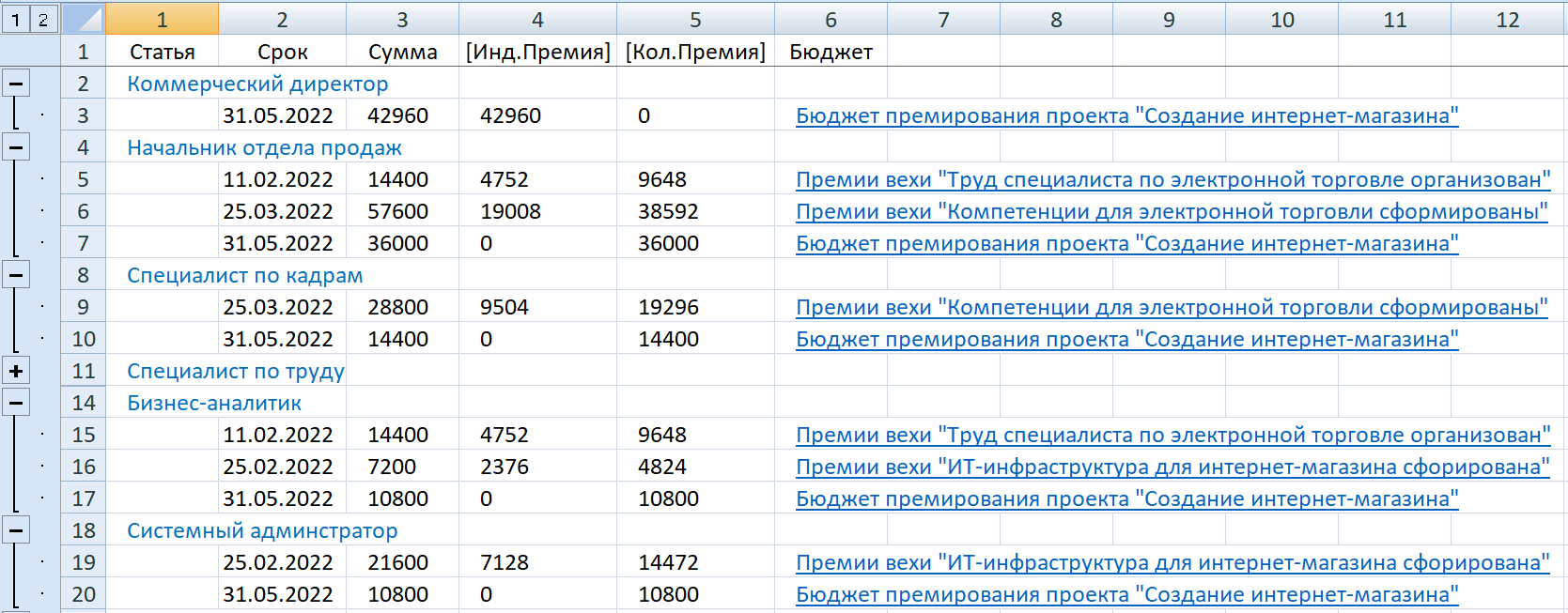This screenshot has height=613, width=1568.
Task: Expand the Специалист по труду group
Action: (x=16, y=371)
